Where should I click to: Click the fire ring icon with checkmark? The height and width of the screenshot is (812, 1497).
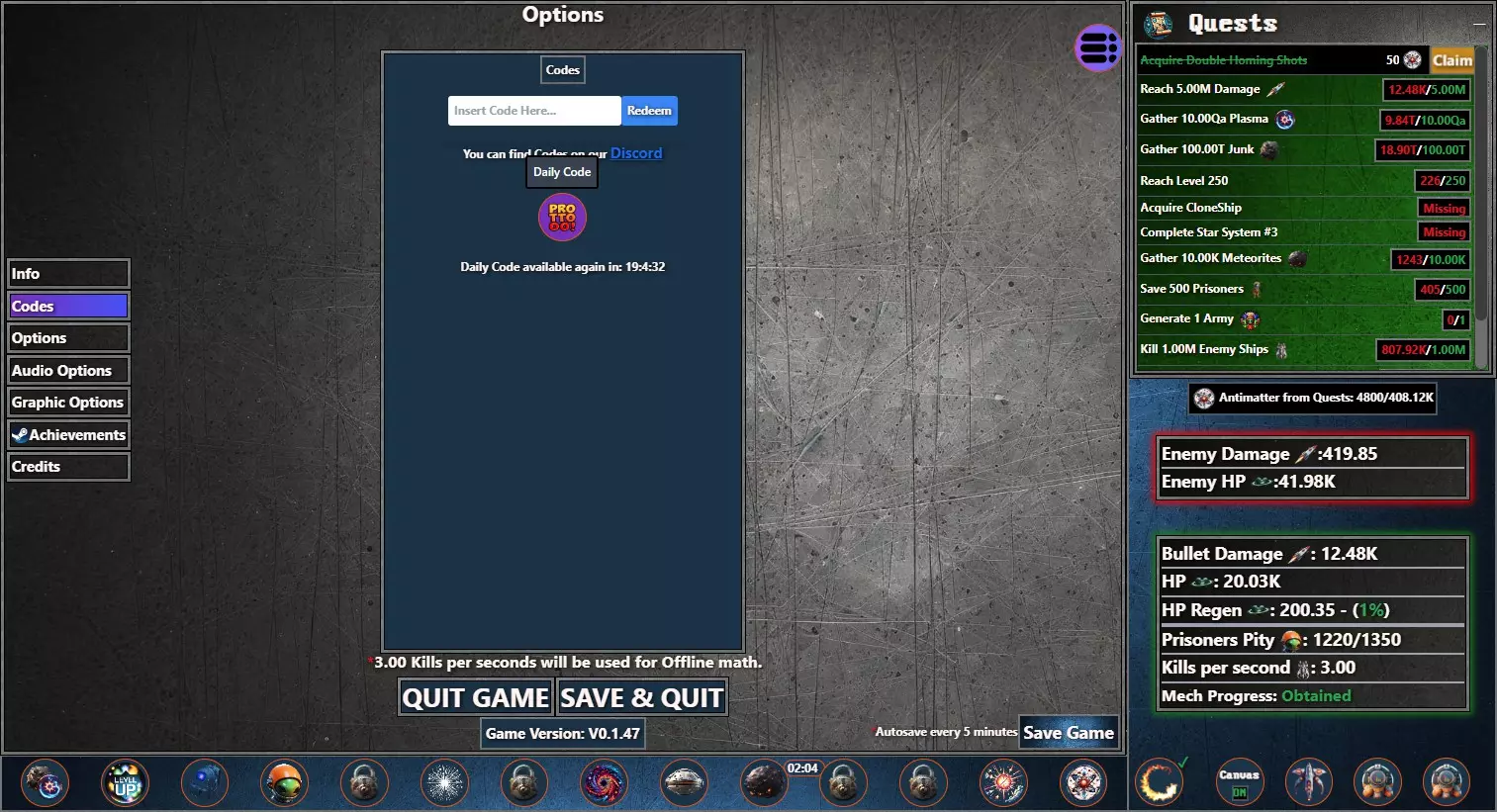1160,783
